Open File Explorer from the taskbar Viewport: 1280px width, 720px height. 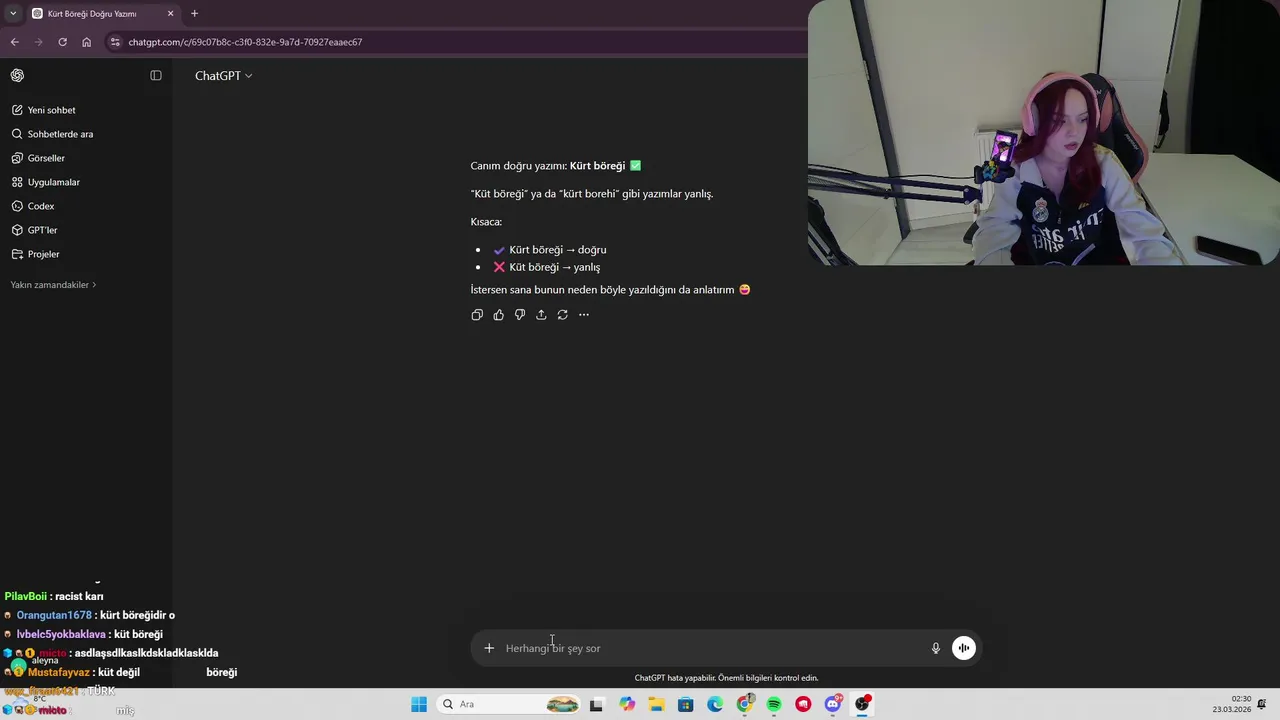point(656,705)
